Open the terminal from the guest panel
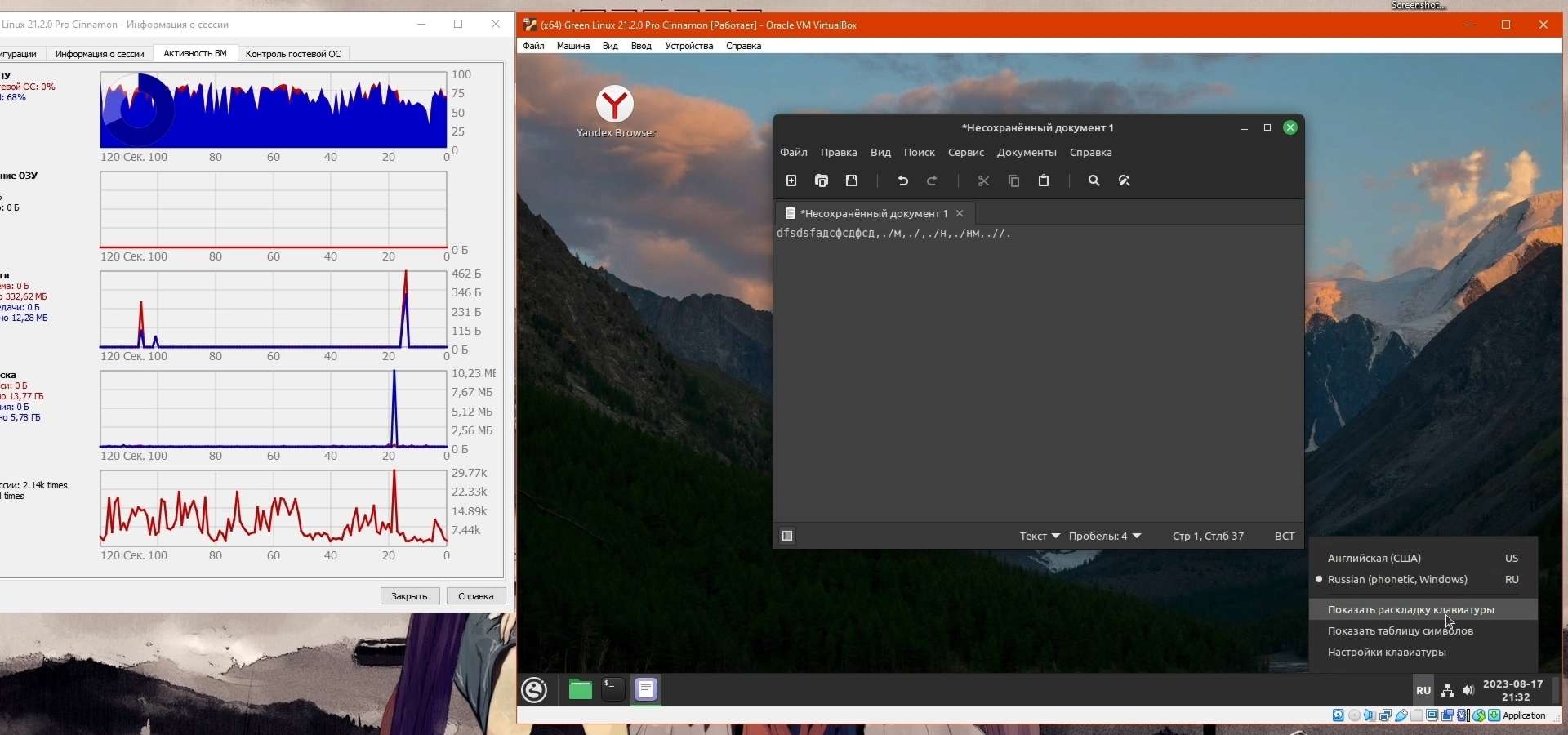 click(x=613, y=690)
